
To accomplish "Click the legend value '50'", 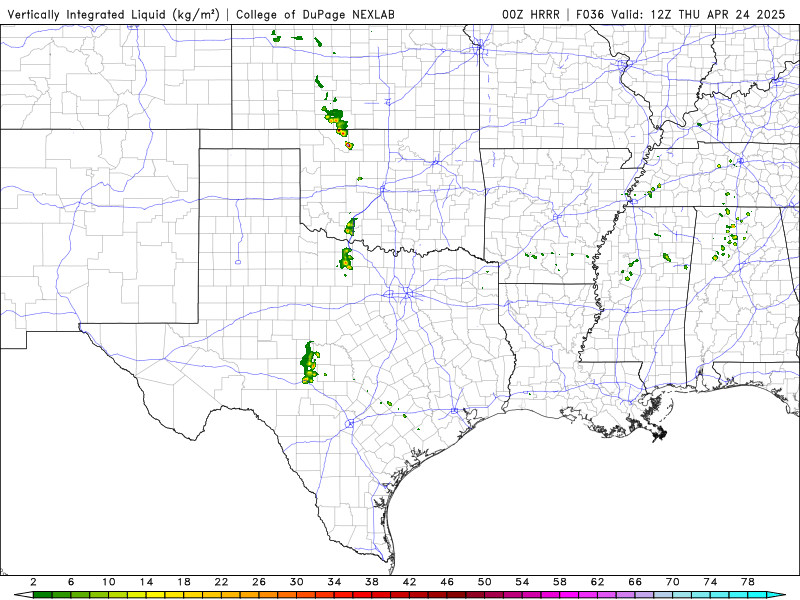I will (485, 582).
